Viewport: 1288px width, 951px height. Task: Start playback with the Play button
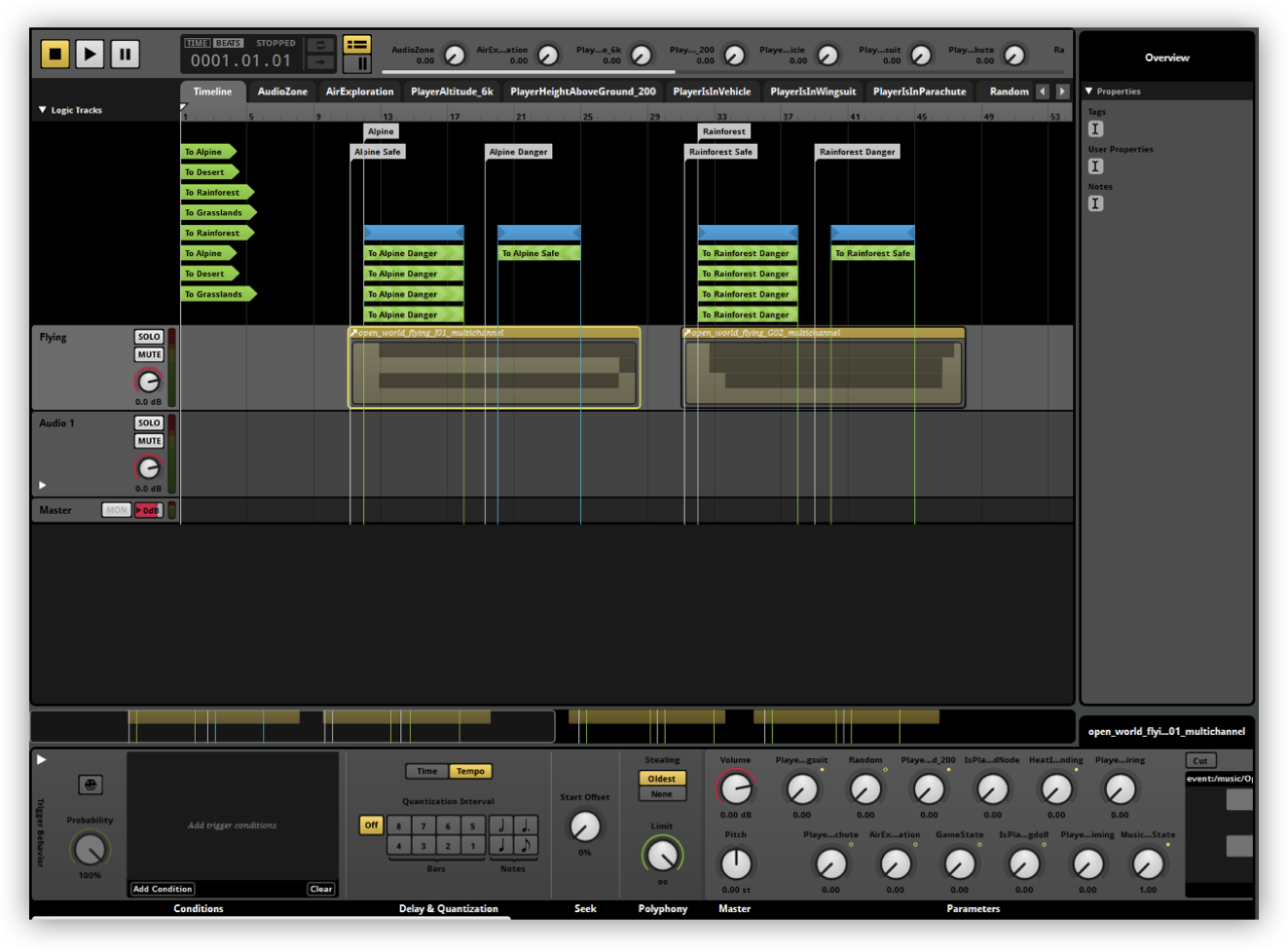[x=90, y=54]
